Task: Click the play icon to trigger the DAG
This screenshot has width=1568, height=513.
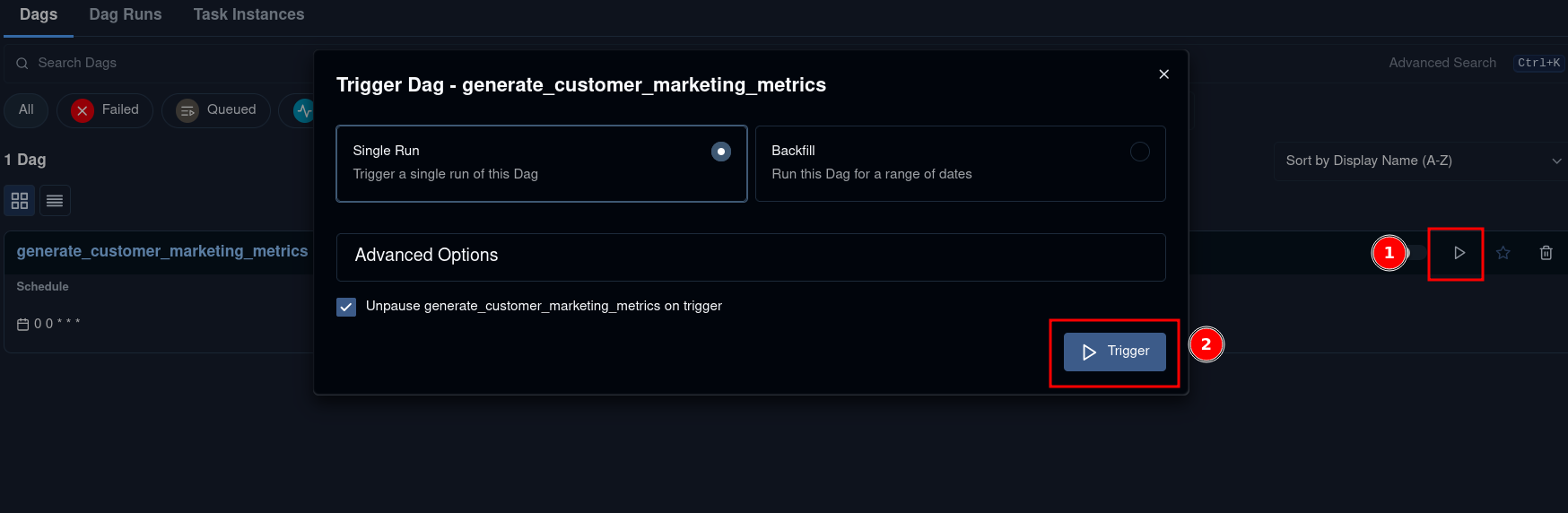Action: pyautogui.click(x=1459, y=253)
